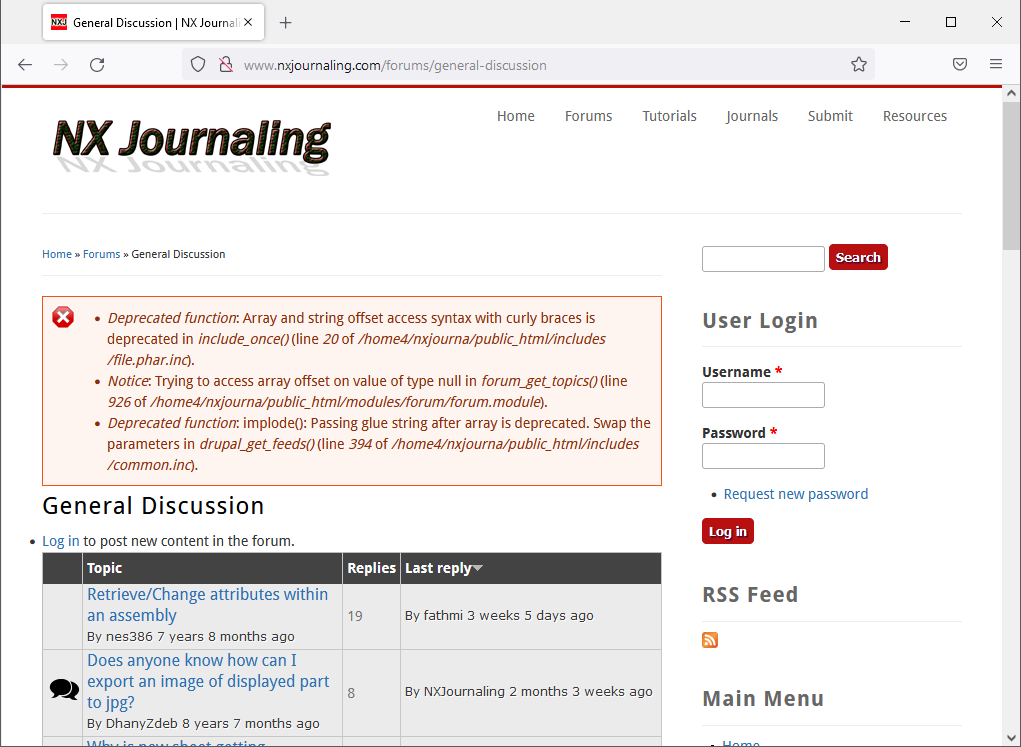Open Retrieve/Change attributes within an assembly topic

coord(208,605)
